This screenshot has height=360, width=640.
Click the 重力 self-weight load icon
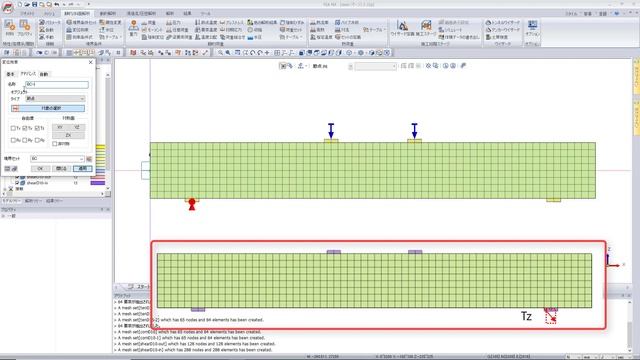click(x=133, y=28)
